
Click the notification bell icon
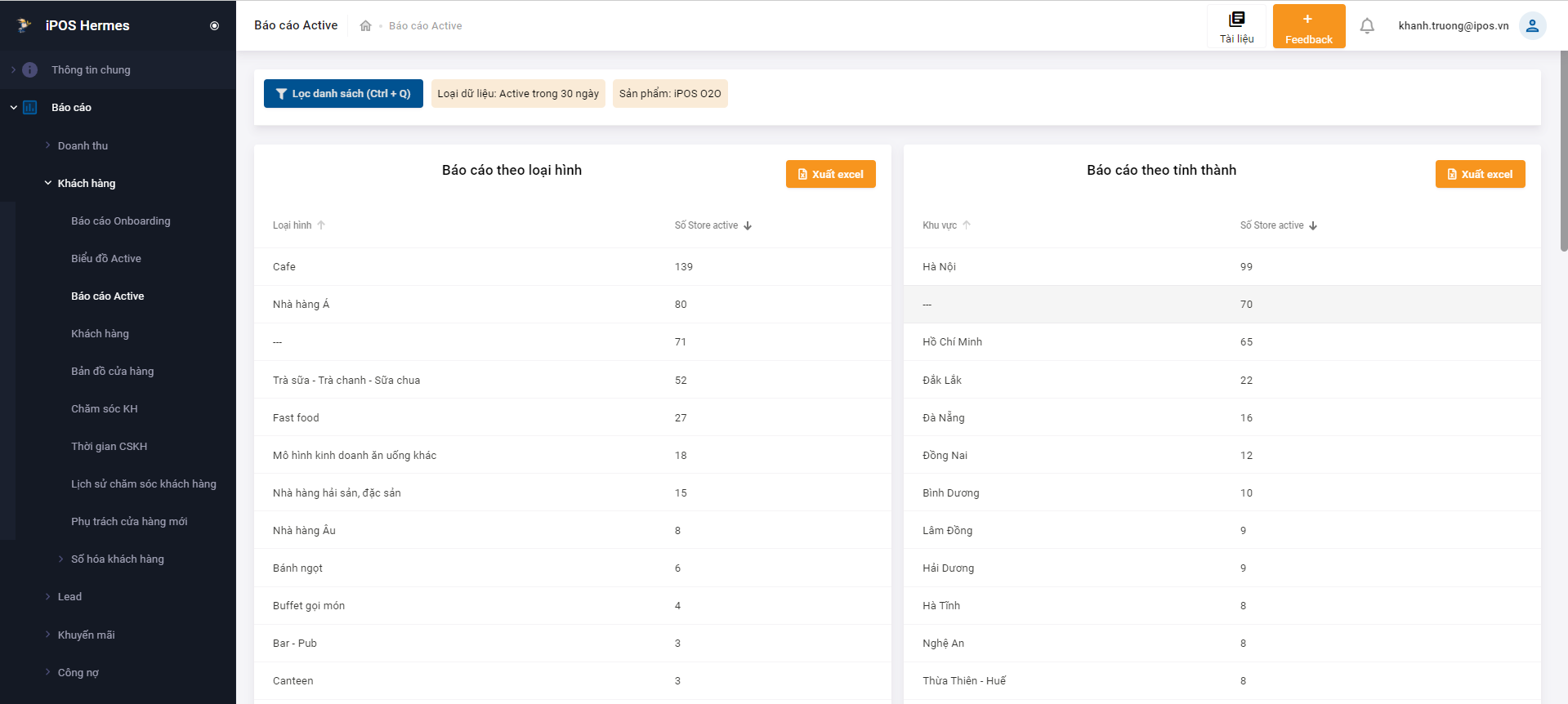click(1366, 26)
